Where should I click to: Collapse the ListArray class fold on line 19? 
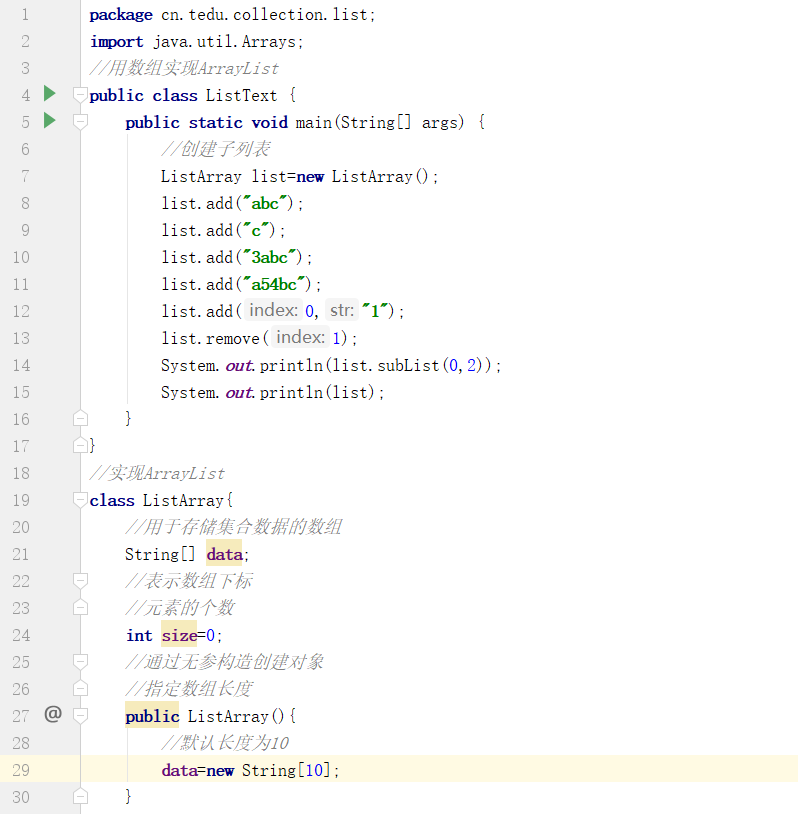80,500
